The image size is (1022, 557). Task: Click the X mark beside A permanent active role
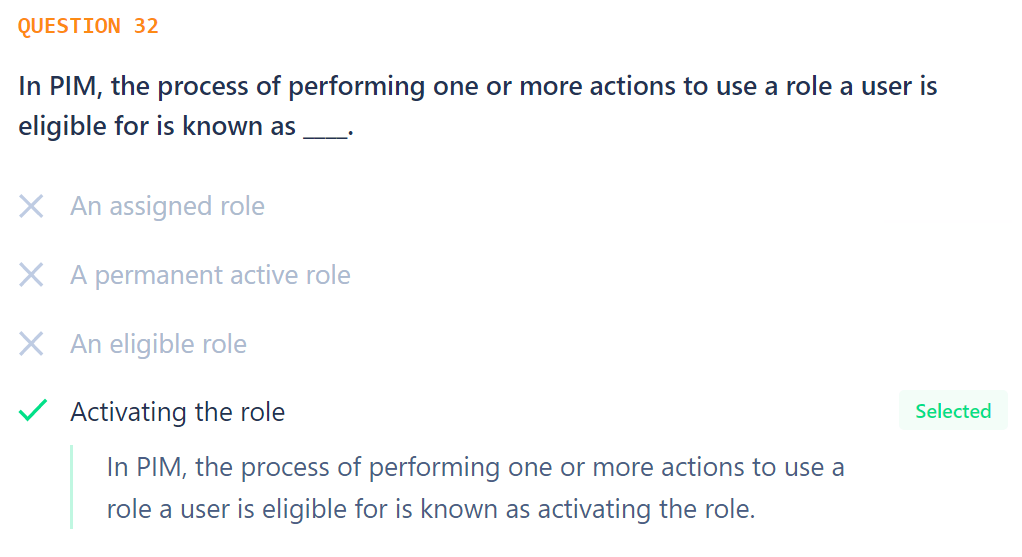31,275
